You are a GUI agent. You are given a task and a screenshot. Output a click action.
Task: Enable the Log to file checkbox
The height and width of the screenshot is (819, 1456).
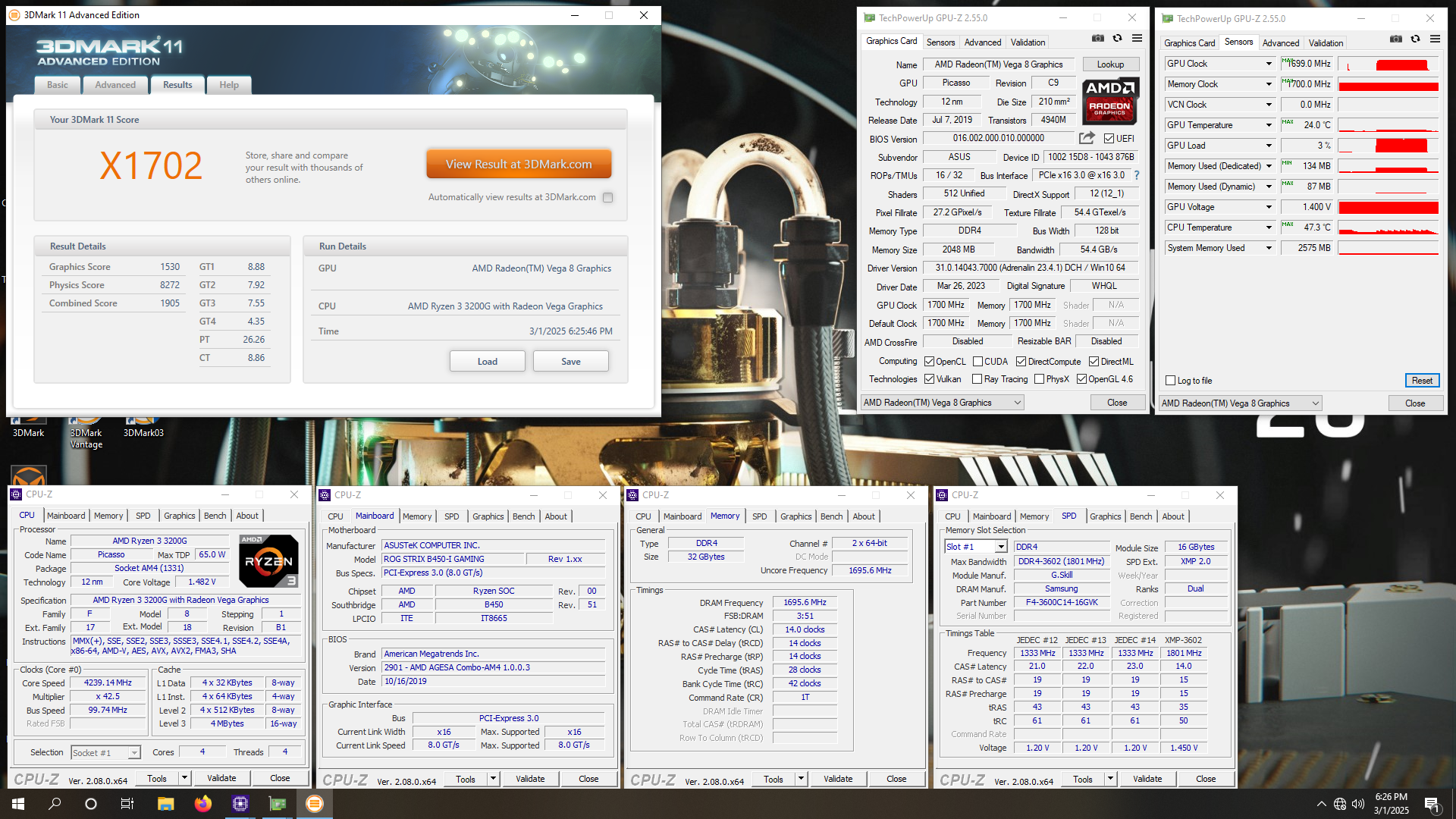click(x=1170, y=381)
